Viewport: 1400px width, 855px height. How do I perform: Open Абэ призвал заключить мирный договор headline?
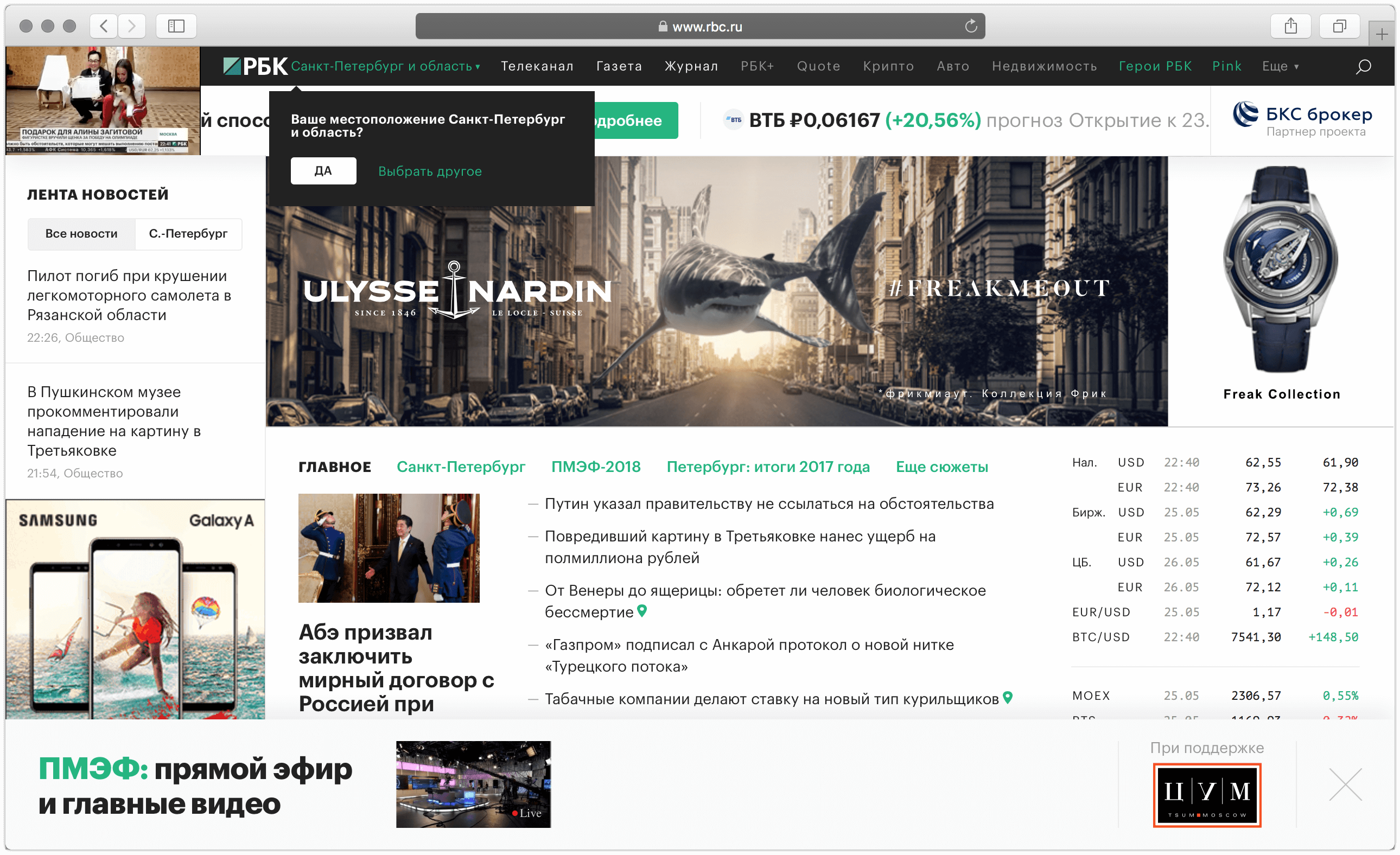(x=396, y=668)
